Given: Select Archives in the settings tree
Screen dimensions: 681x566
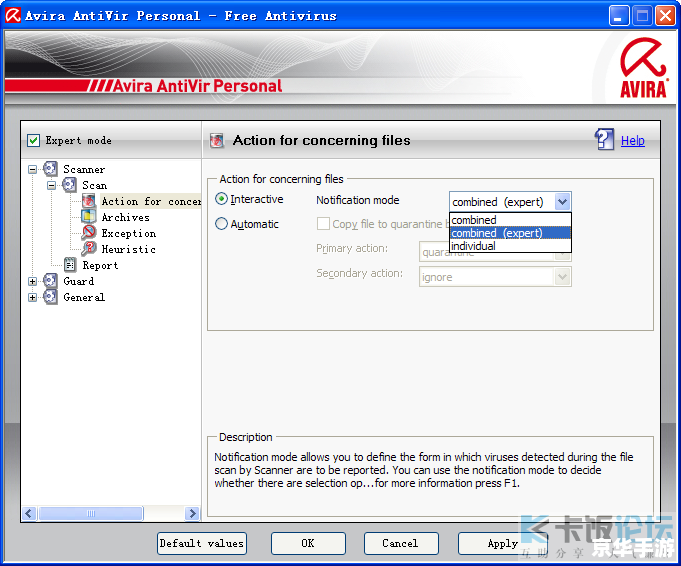Looking at the screenshot, I should 125,217.
